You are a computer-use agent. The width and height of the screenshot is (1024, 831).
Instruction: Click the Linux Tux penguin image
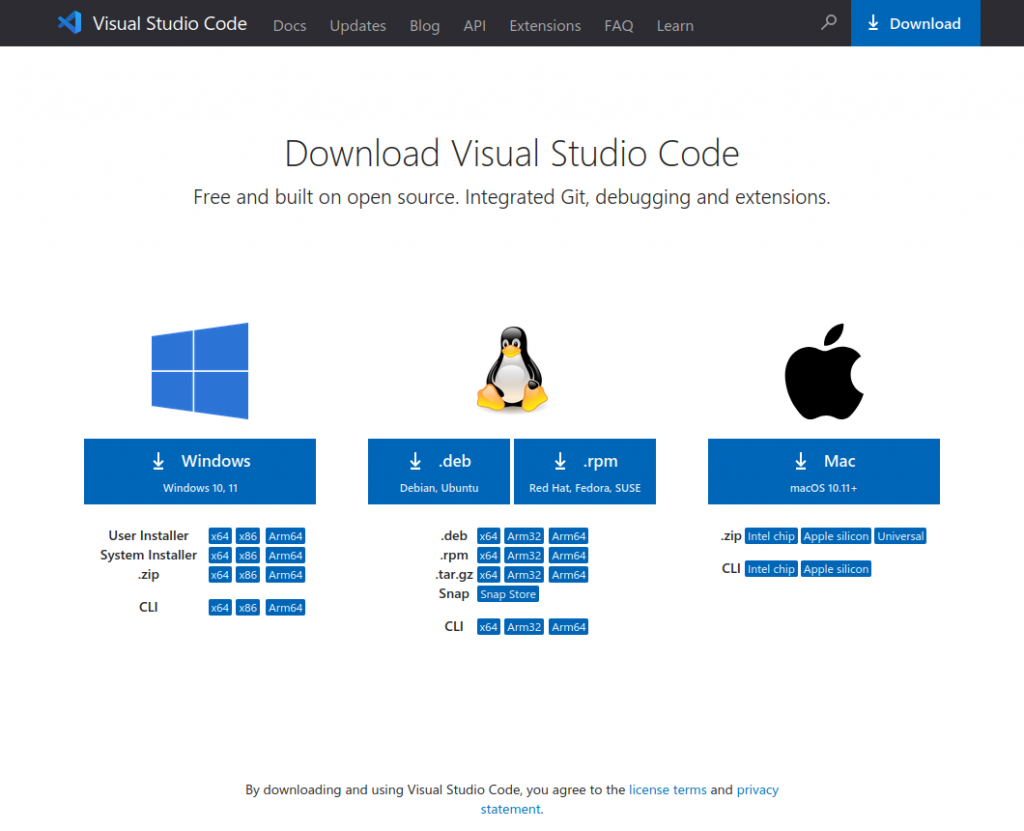pos(512,370)
